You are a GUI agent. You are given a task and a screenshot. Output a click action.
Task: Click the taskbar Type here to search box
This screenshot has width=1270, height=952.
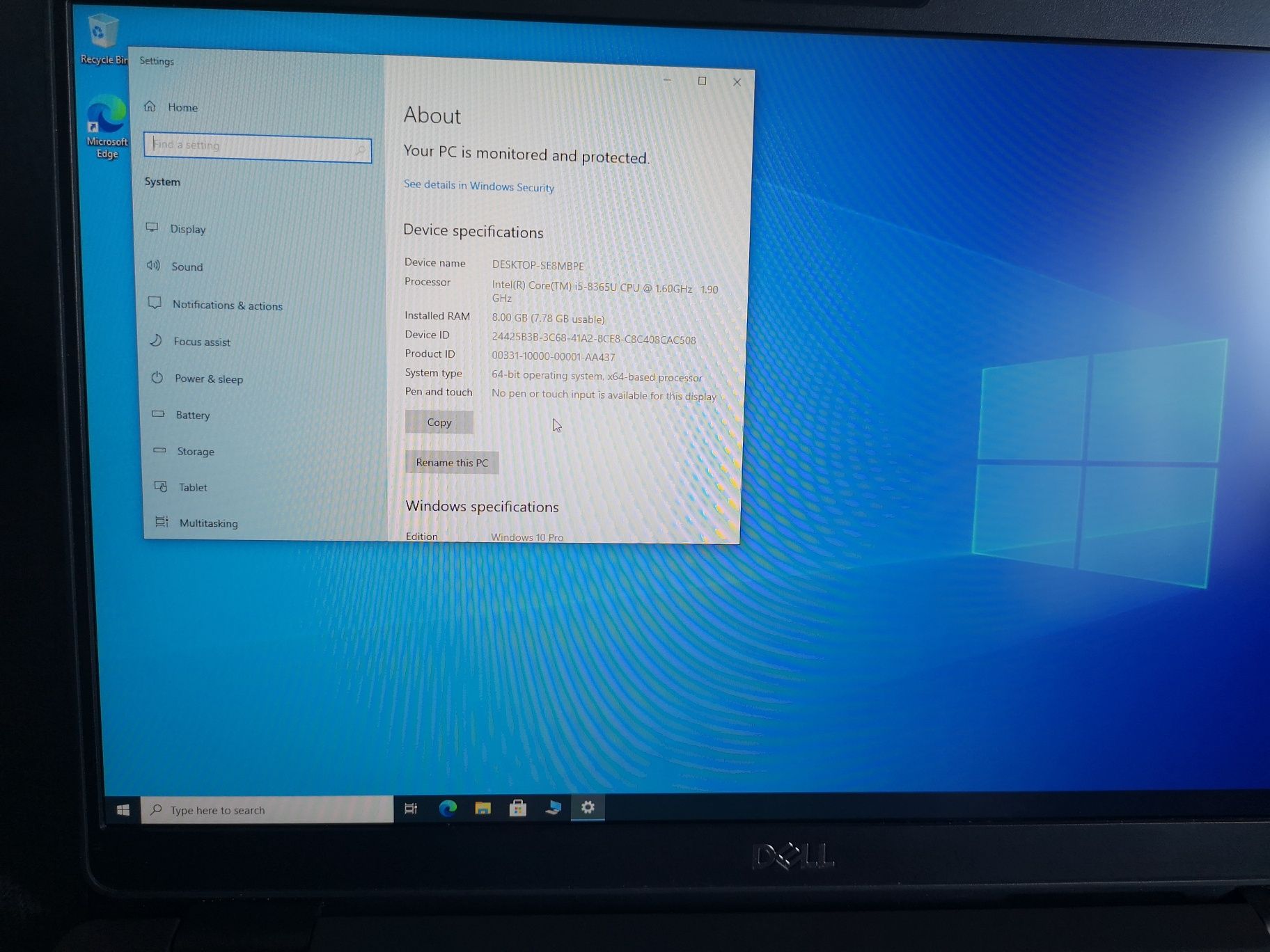click(x=267, y=810)
